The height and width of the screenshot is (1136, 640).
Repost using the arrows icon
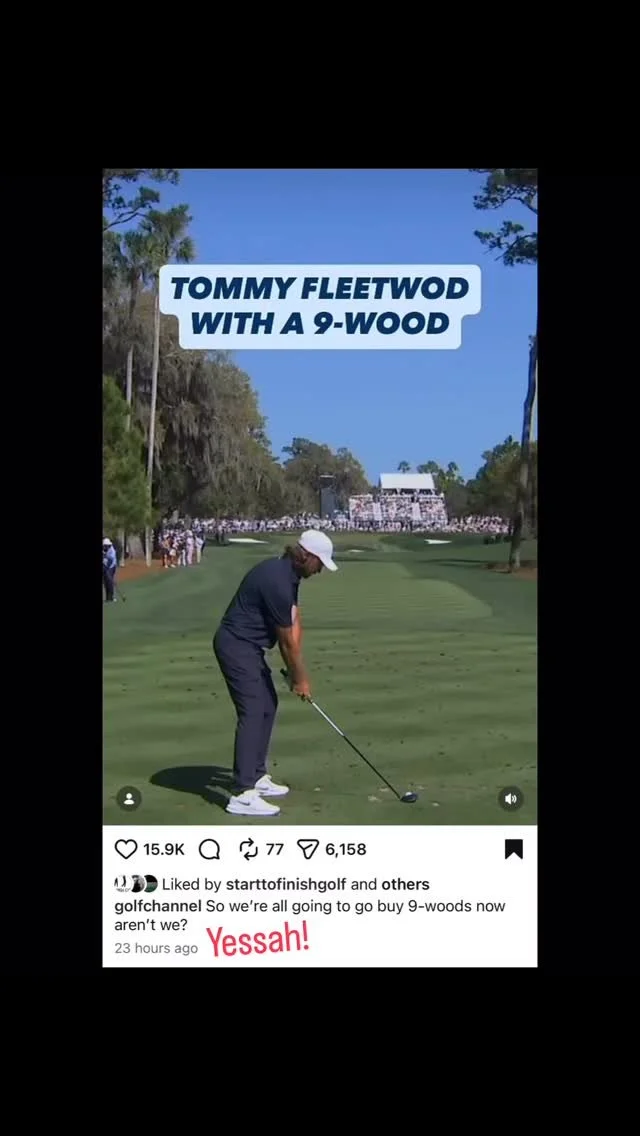pyautogui.click(x=249, y=849)
